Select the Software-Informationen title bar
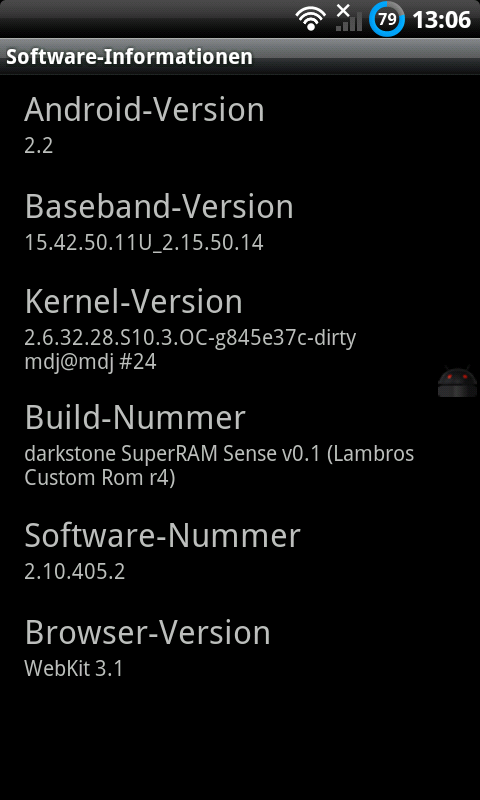 [x=240, y=57]
